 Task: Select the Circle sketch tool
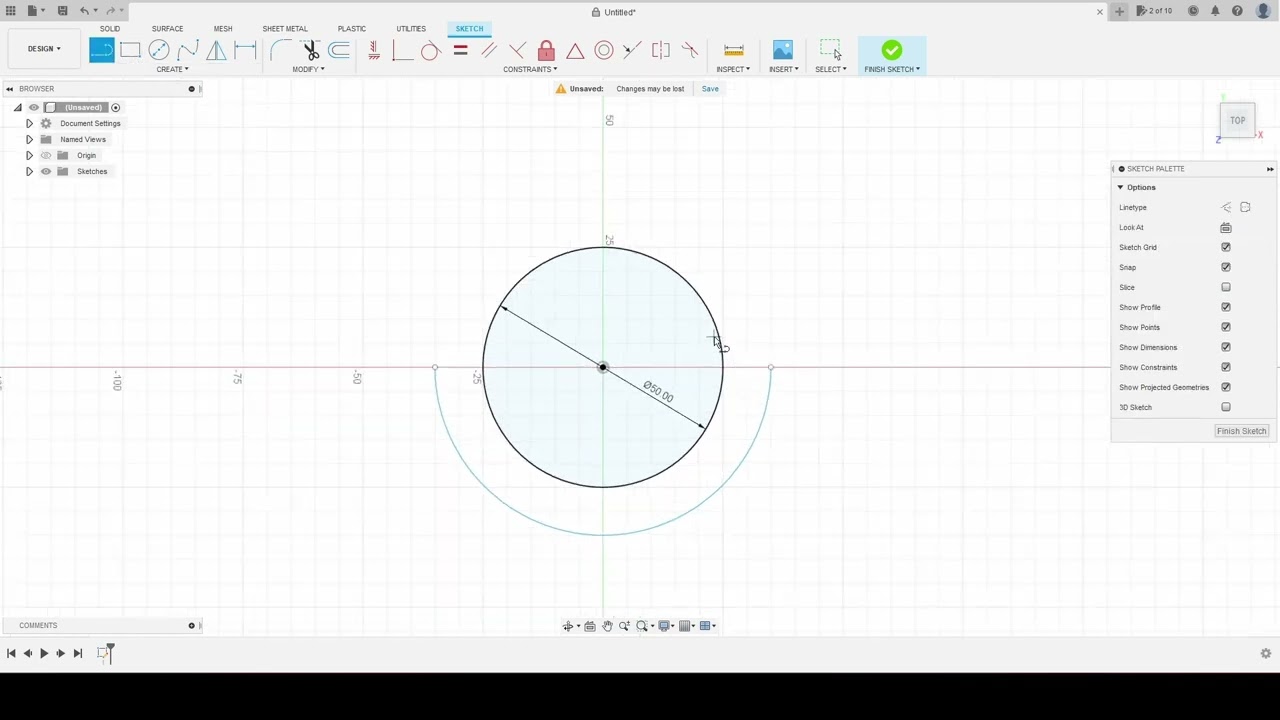tap(159, 50)
